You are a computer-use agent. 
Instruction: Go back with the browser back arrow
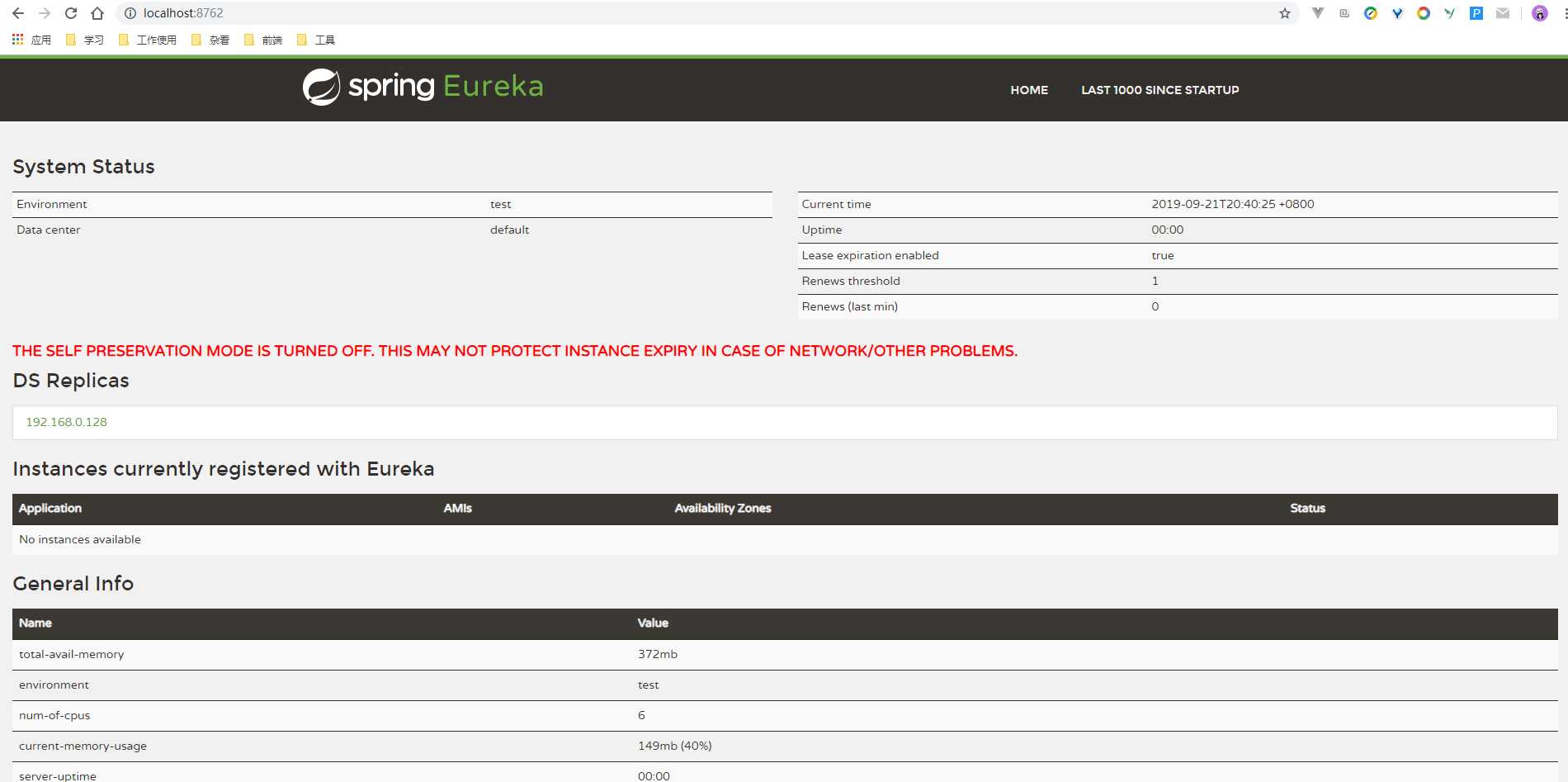point(18,13)
